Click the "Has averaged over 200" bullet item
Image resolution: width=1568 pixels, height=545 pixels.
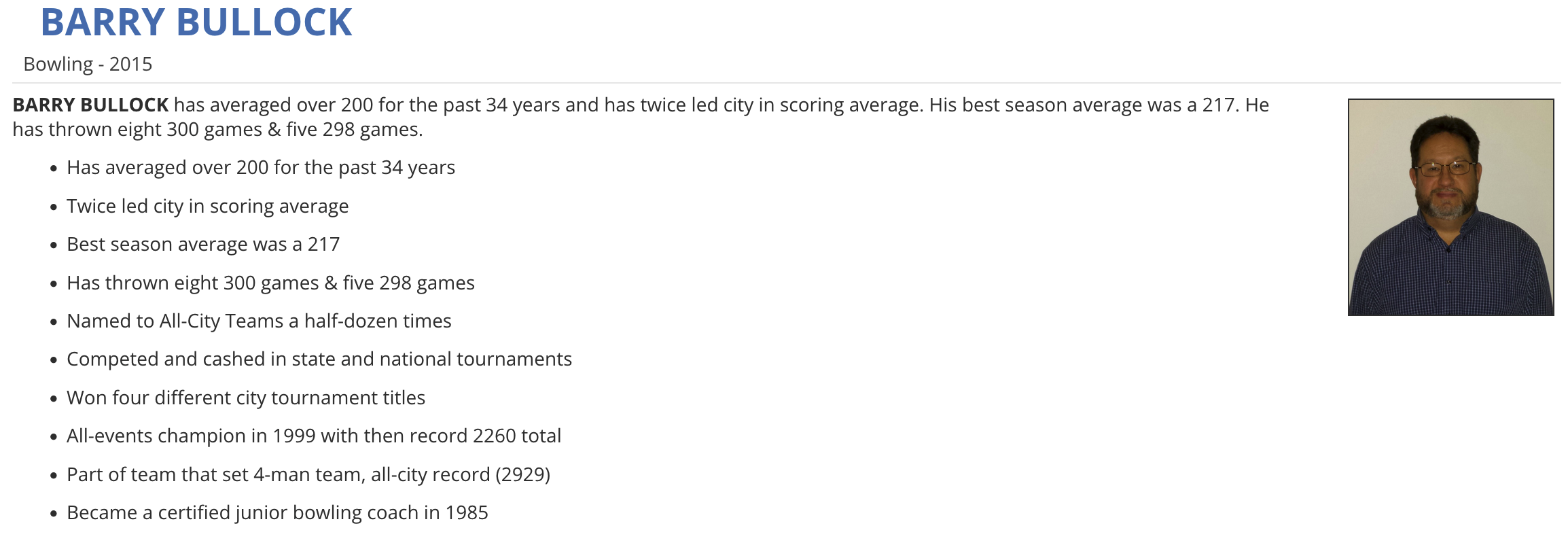coord(260,167)
